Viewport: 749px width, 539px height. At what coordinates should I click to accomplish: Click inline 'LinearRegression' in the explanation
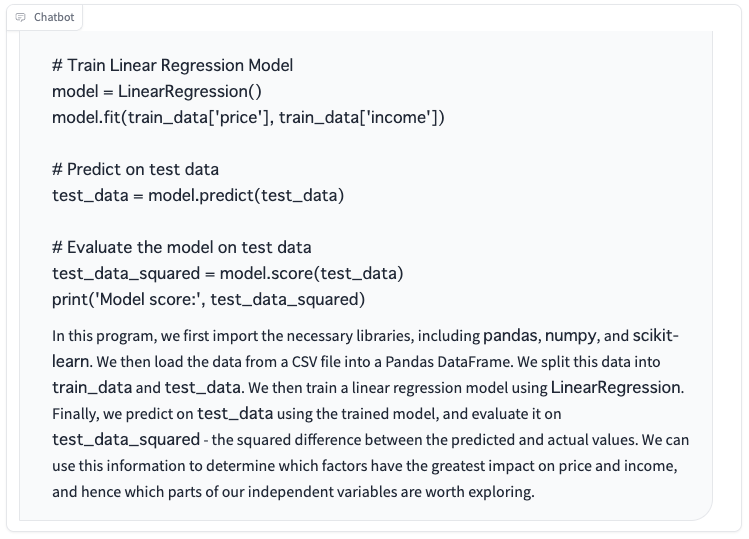616,388
